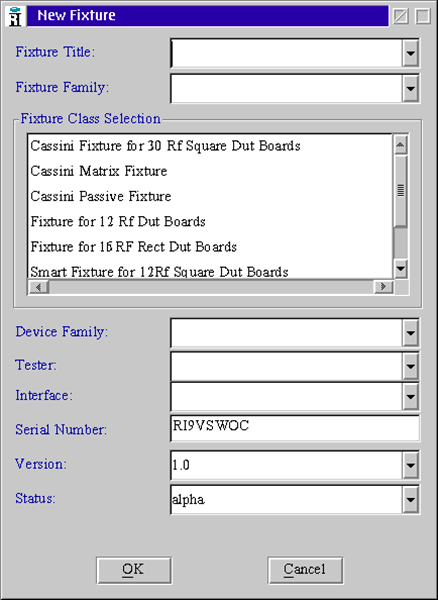The image size is (438, 600).
Task: Open the Device Family dropdown arrow
Action: pos(410,333)
